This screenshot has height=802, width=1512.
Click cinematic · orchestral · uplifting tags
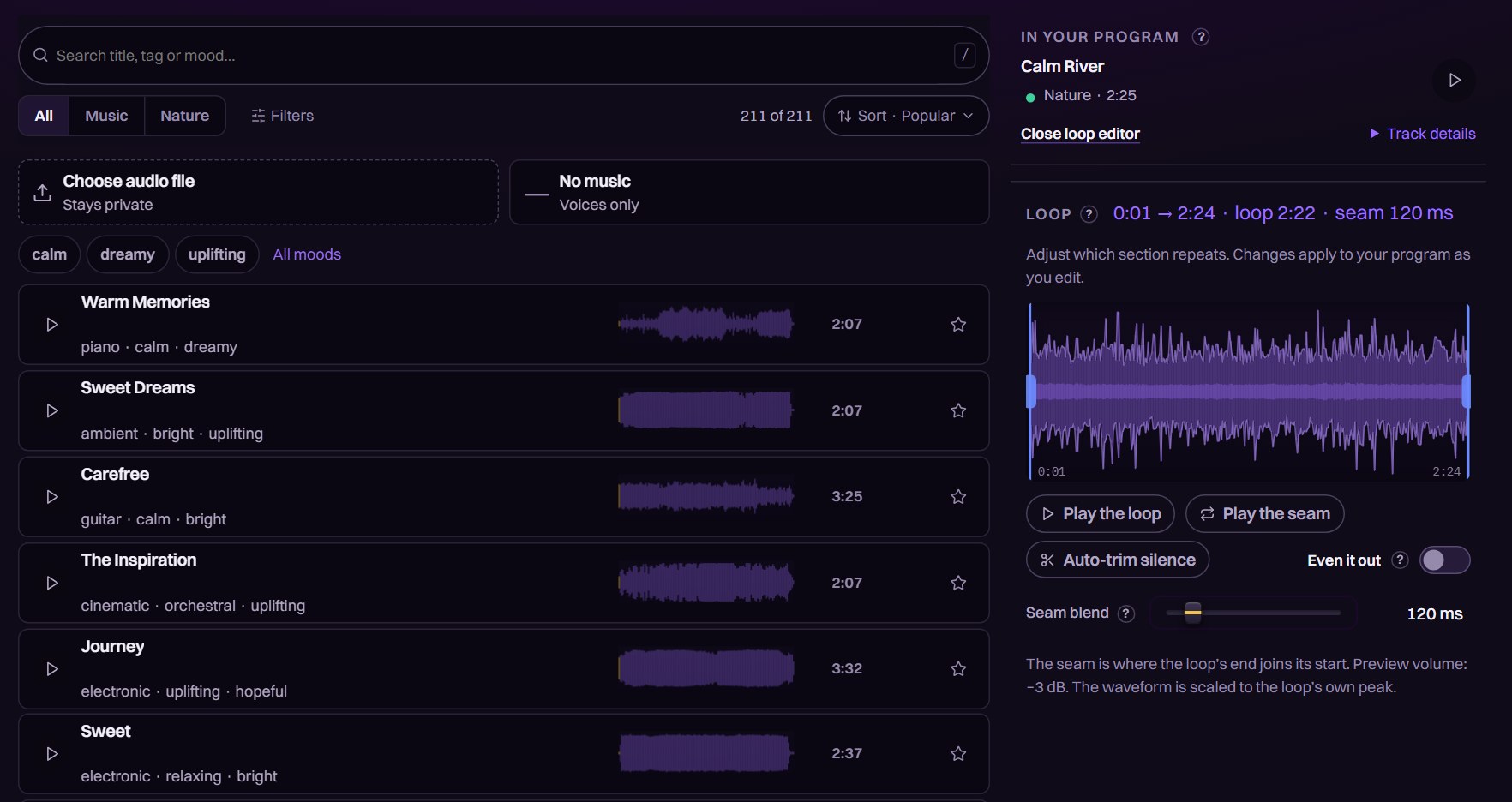pyautogui.click(x=193, y=606)
